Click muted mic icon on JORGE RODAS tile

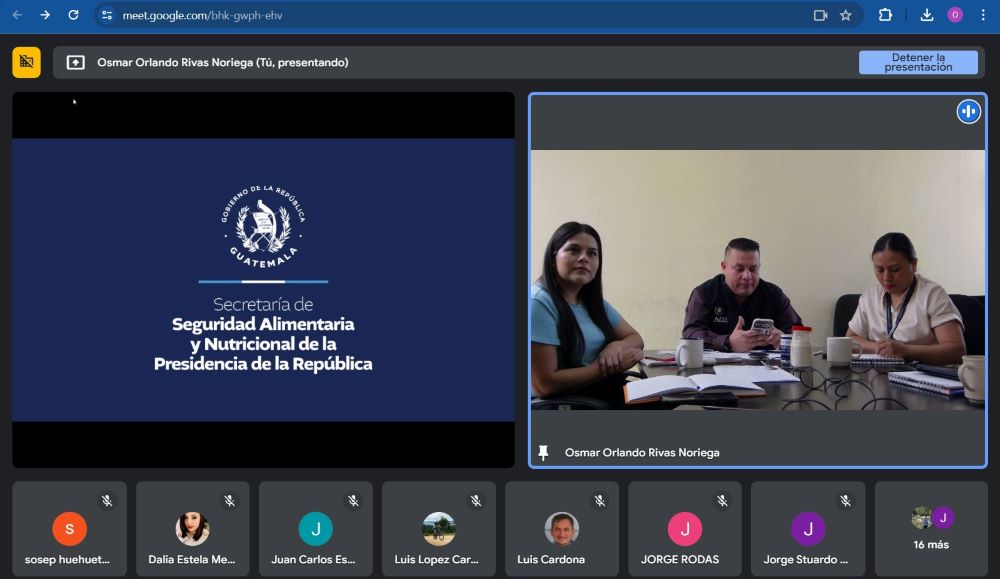pos(722,501)
